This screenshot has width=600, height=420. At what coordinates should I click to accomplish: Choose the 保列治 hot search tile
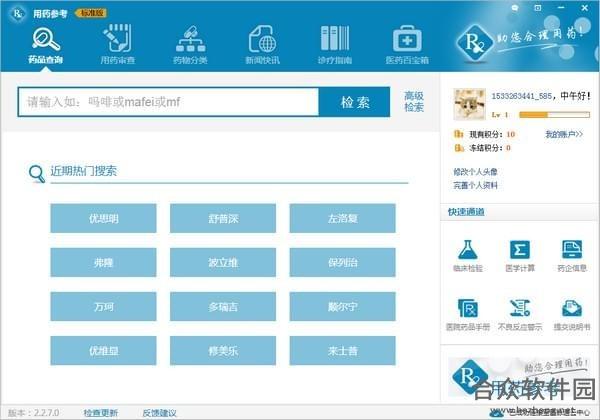[342, 262]
